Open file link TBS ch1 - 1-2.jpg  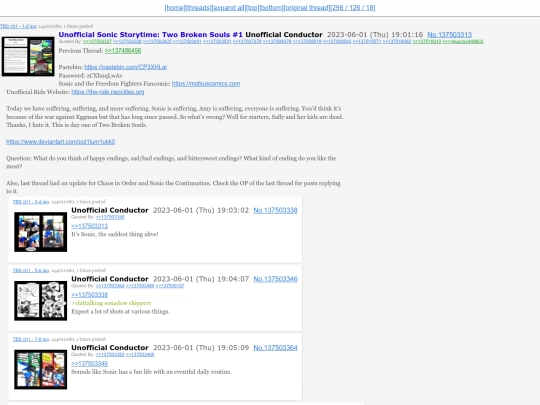click(x=18, y=26)
